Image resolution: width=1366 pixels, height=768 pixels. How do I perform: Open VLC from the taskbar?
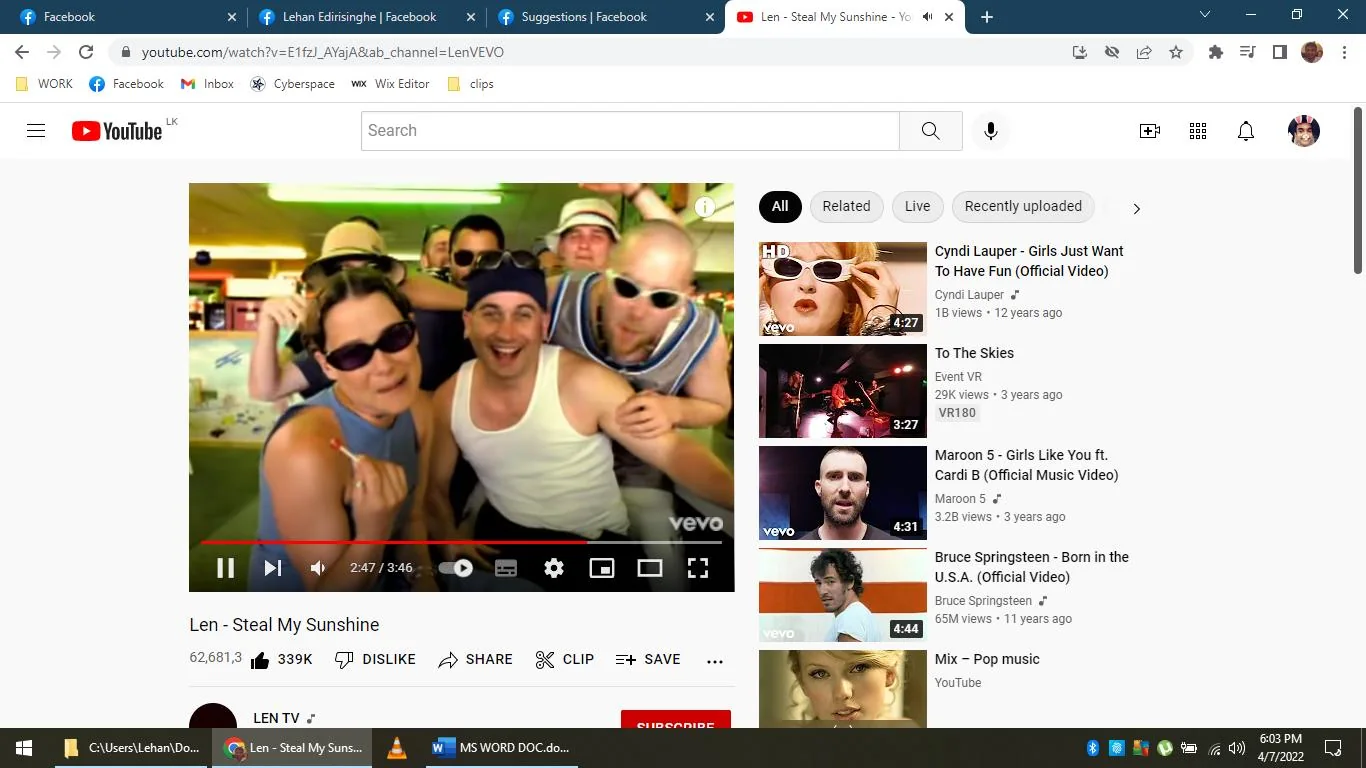click(397, 747)
